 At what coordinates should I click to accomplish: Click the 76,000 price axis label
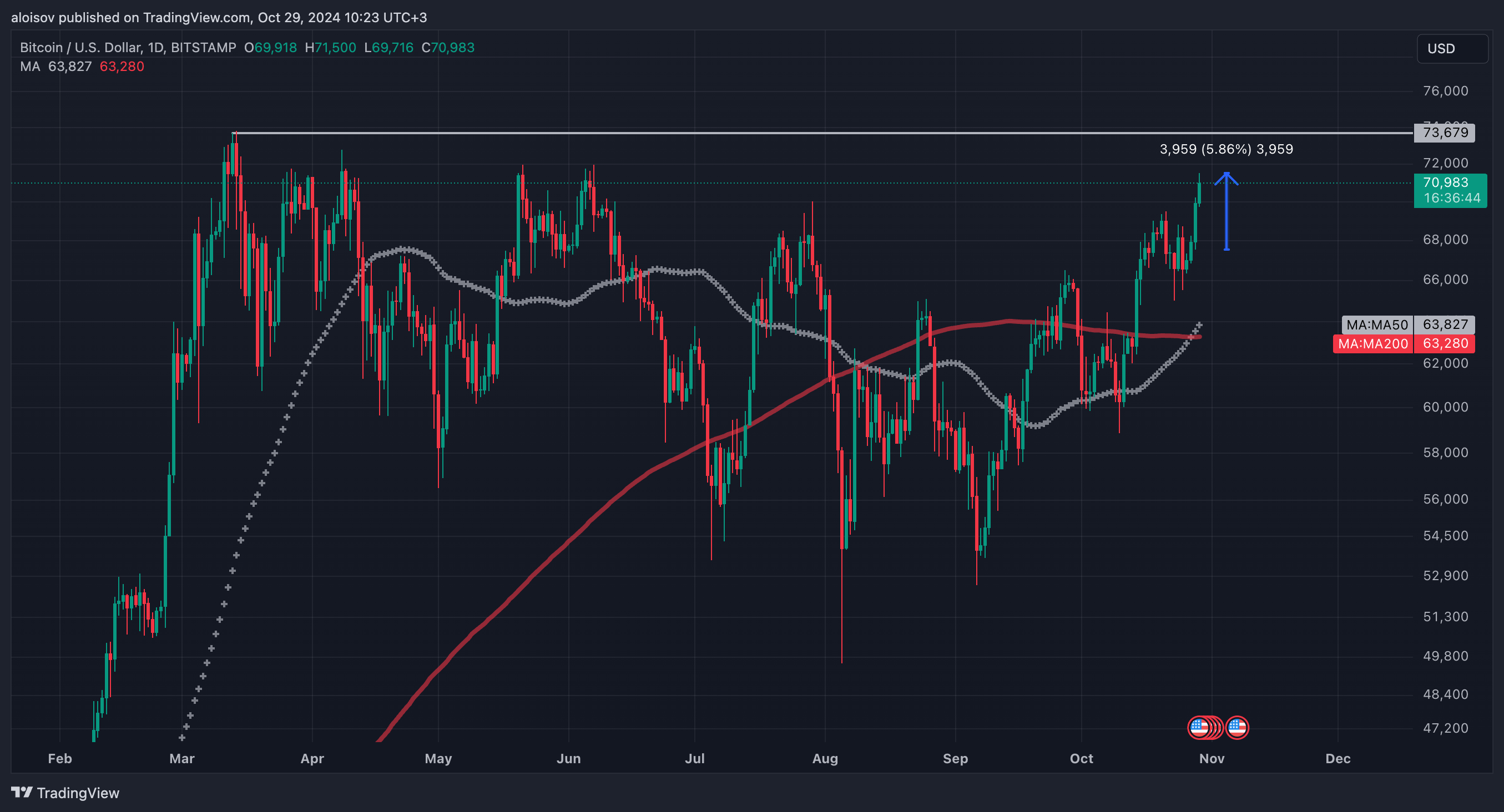[1446, 91]
